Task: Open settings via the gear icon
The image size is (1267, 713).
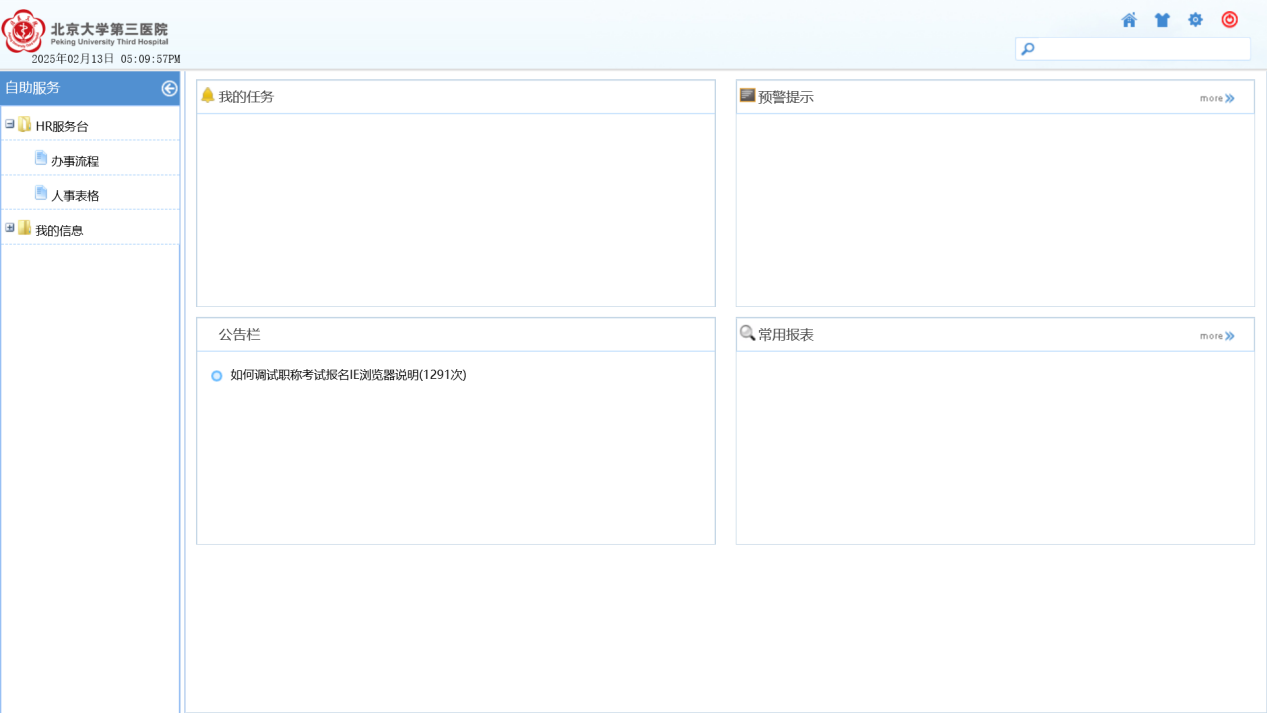Action: 1195,20
